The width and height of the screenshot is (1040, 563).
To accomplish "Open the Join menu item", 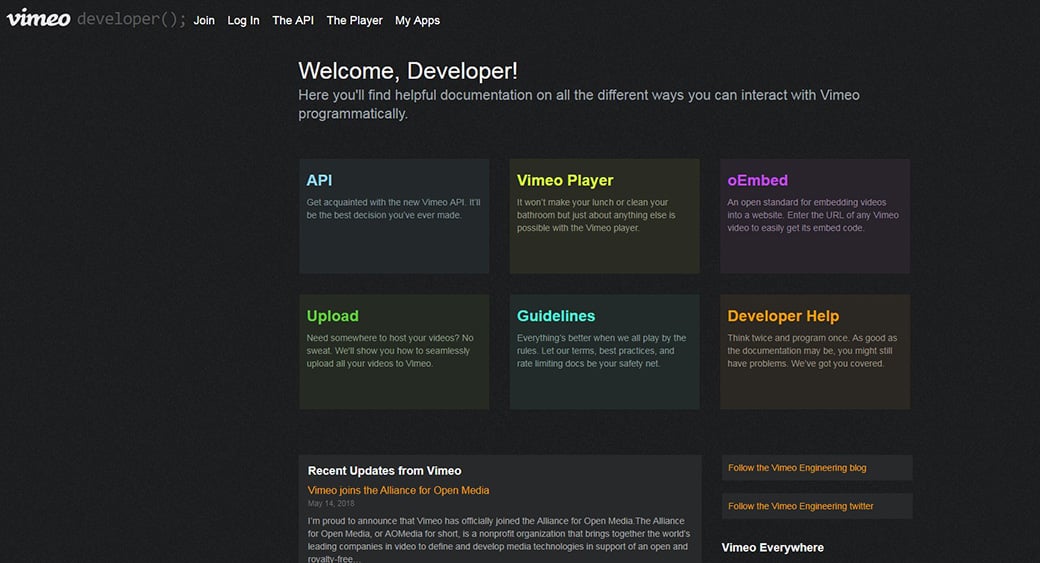I will tap(204, 20).
